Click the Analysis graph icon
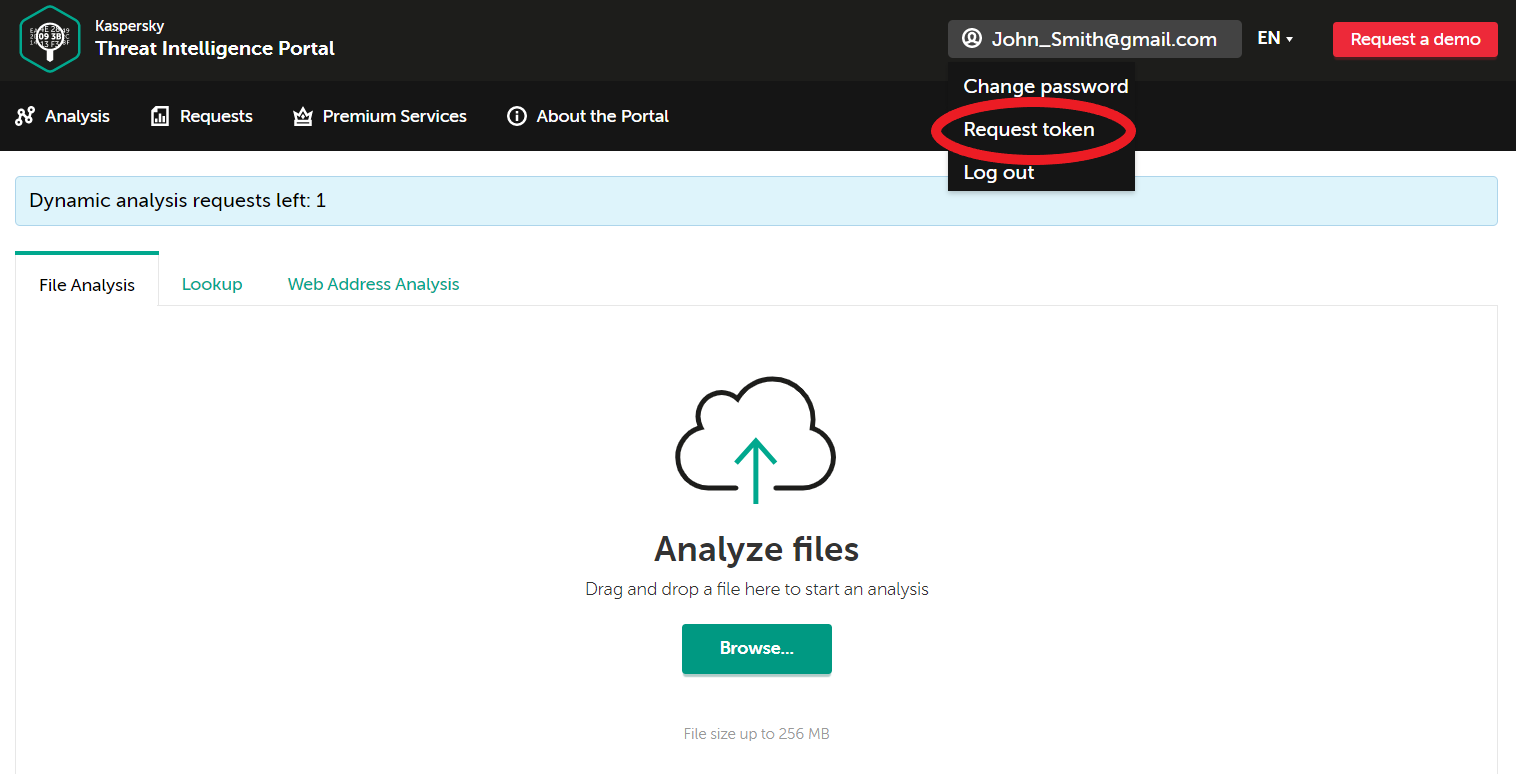Viewport: 1516px width, 774px height. [25, 117]
